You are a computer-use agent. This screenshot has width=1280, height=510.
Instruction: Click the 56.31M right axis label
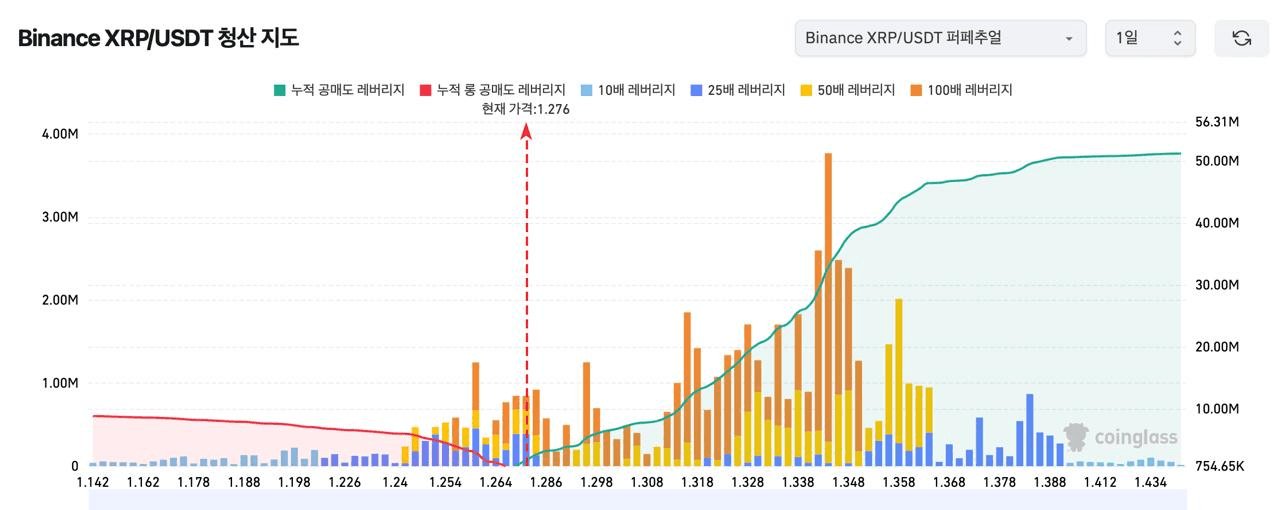click(1217, 122)
